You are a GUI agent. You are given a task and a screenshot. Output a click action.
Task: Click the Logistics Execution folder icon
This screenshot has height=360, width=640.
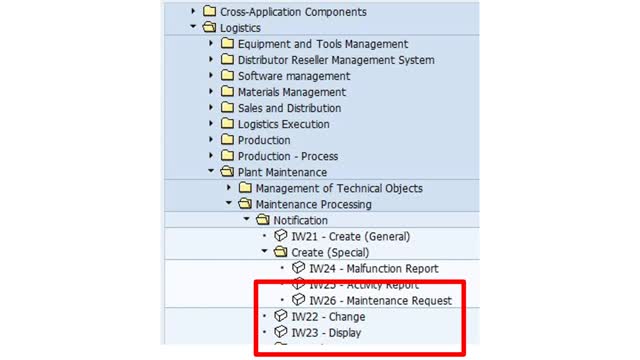227,123
